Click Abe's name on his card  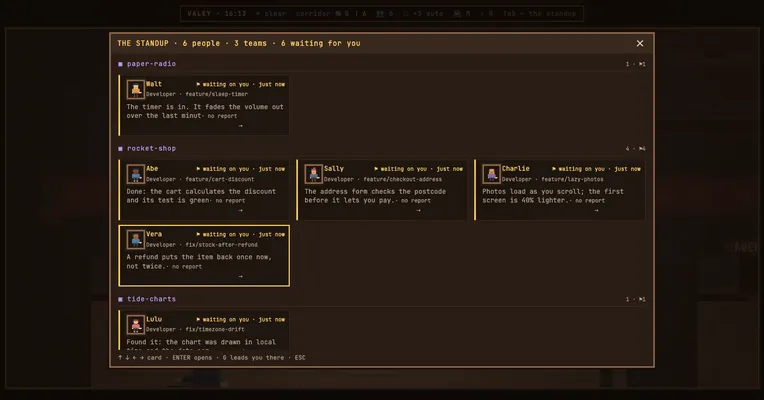152,169
